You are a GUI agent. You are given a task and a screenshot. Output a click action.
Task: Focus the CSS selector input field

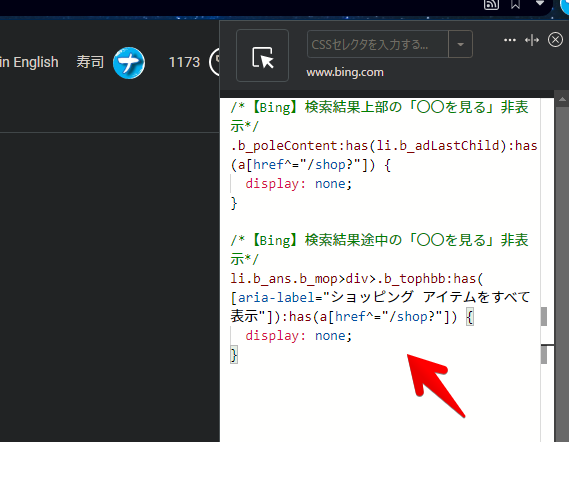[x=378, y=44]
